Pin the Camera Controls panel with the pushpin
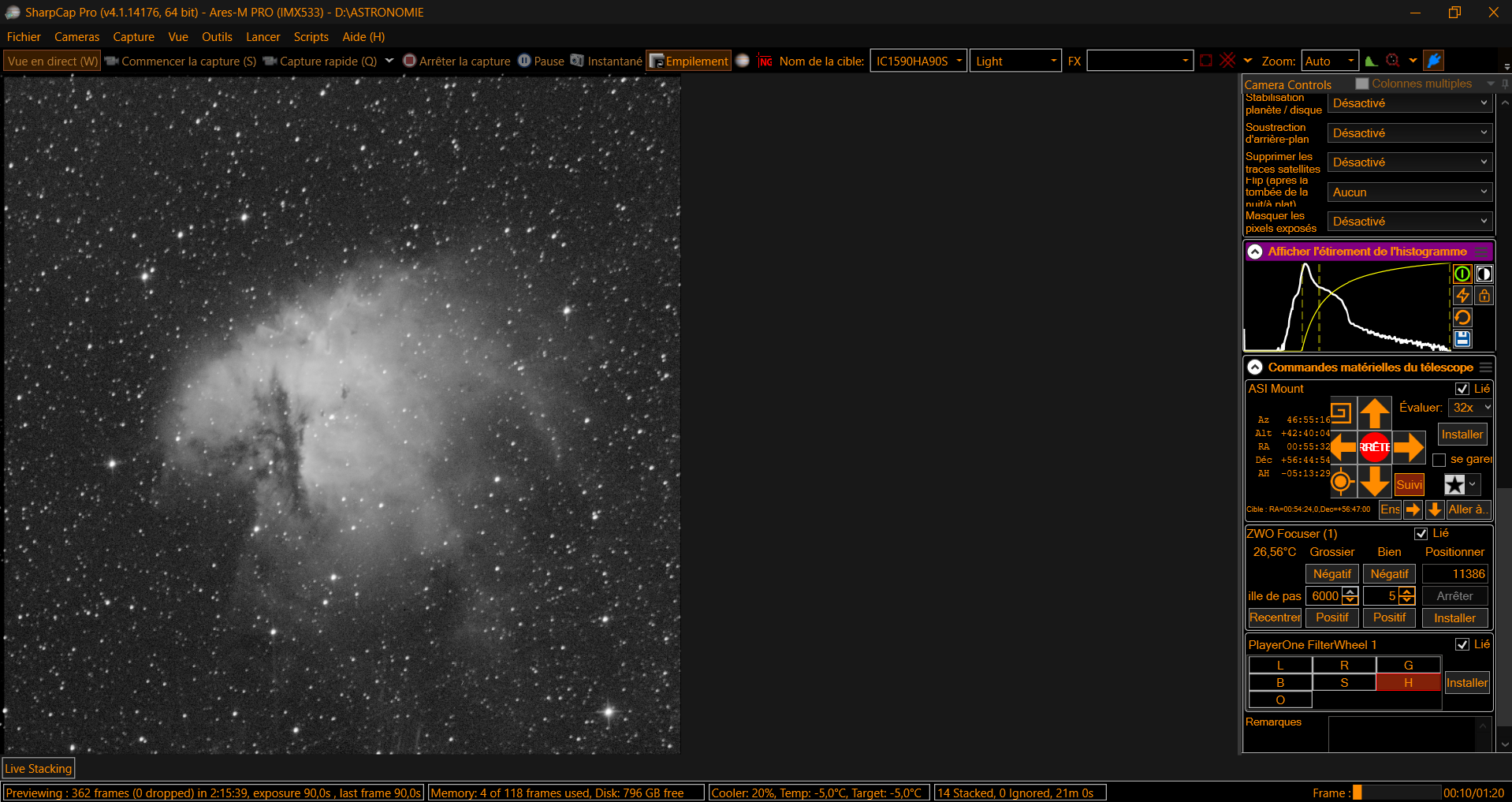This screenshot has height=802, width=1512. click(x=1505, y=84)
